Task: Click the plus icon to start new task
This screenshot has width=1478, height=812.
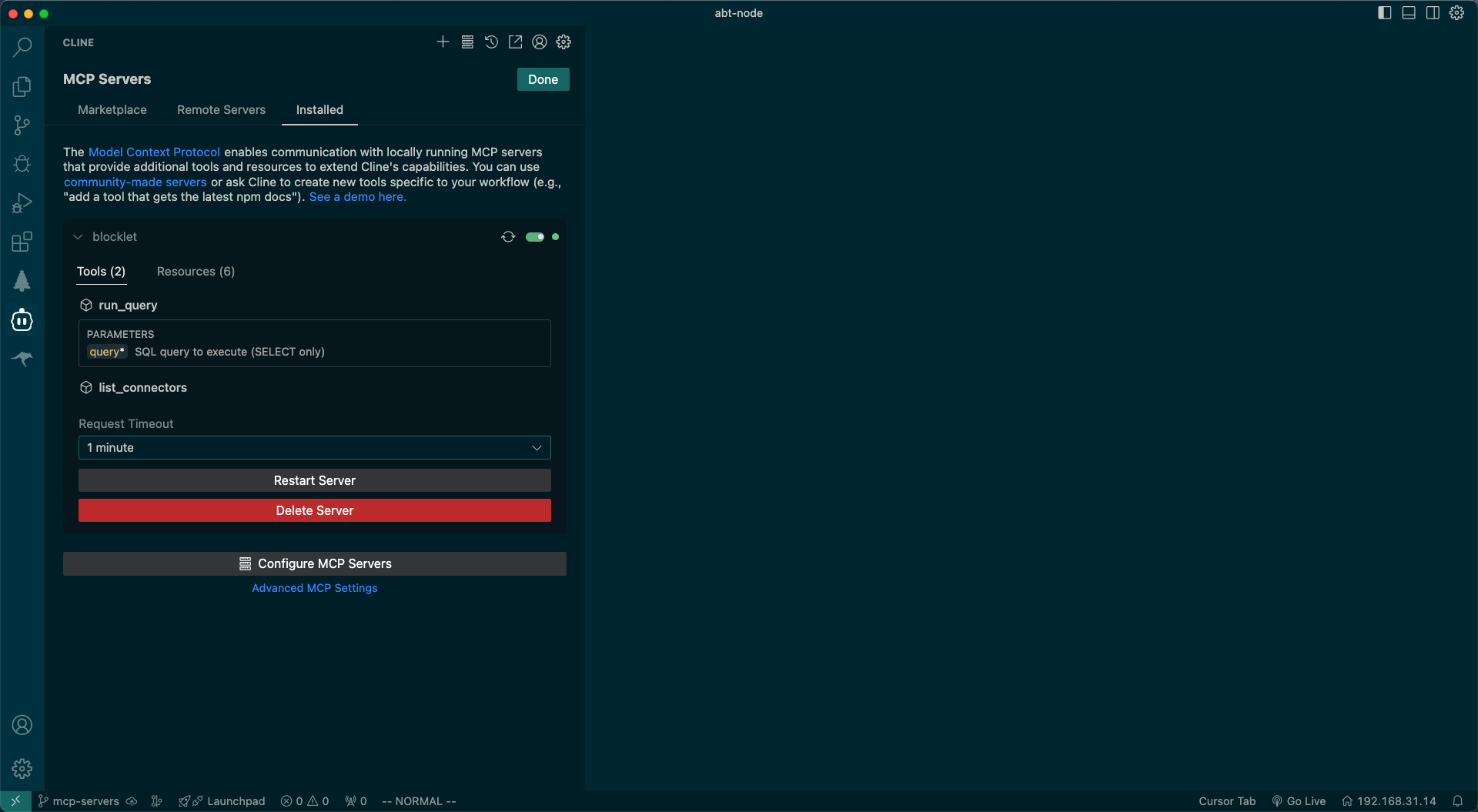Action: (443, 42)
